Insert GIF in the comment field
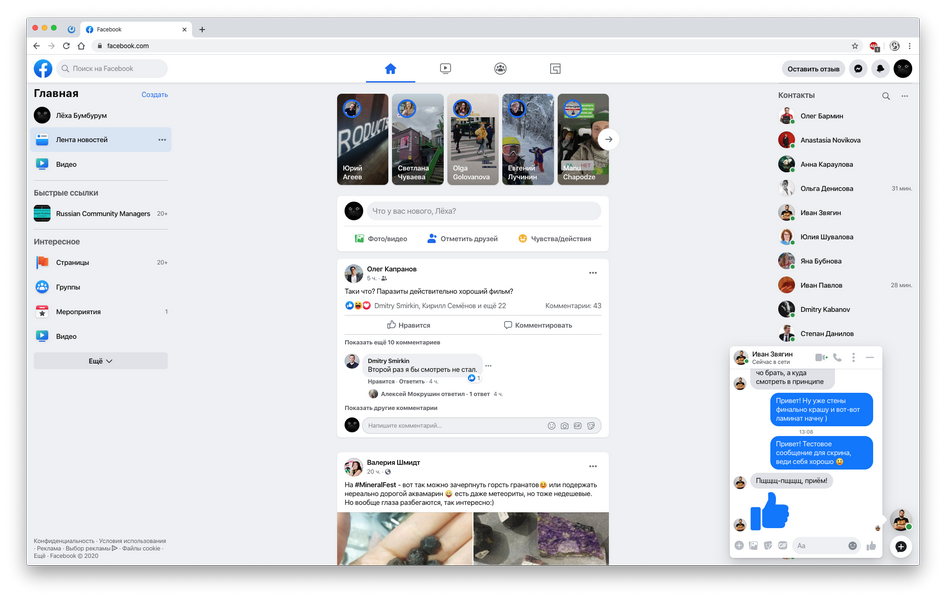 pos(578,426)
